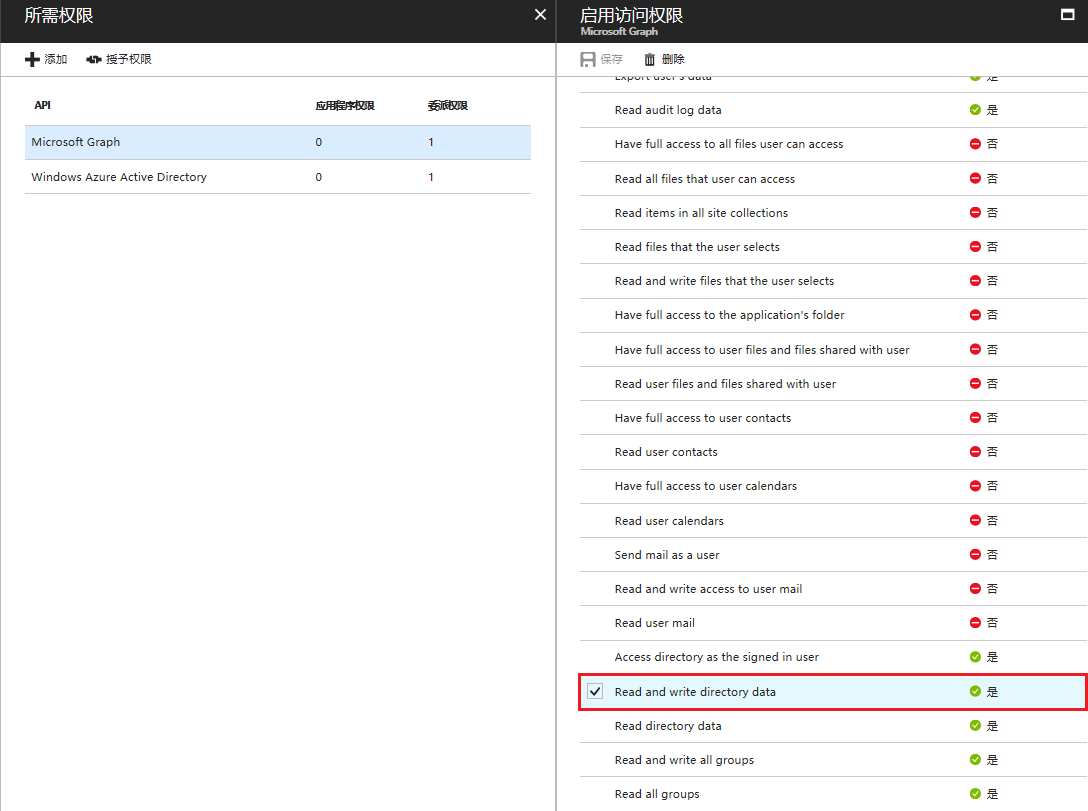Select Read user calendars permission row
The height and width of the screenshot is (811, 1088).
click(669, 521)
